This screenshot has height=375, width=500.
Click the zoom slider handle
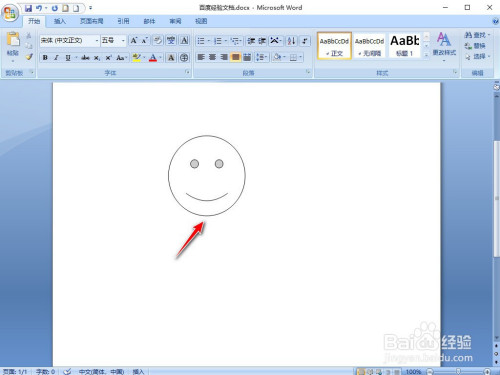point(459,371)
